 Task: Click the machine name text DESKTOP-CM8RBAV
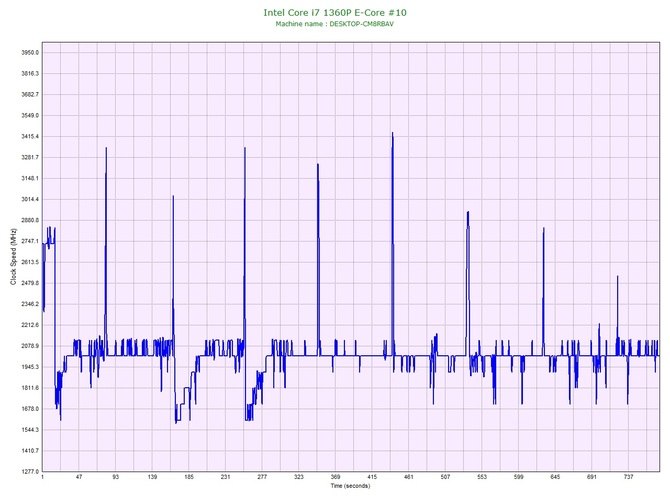pos(361,24)
